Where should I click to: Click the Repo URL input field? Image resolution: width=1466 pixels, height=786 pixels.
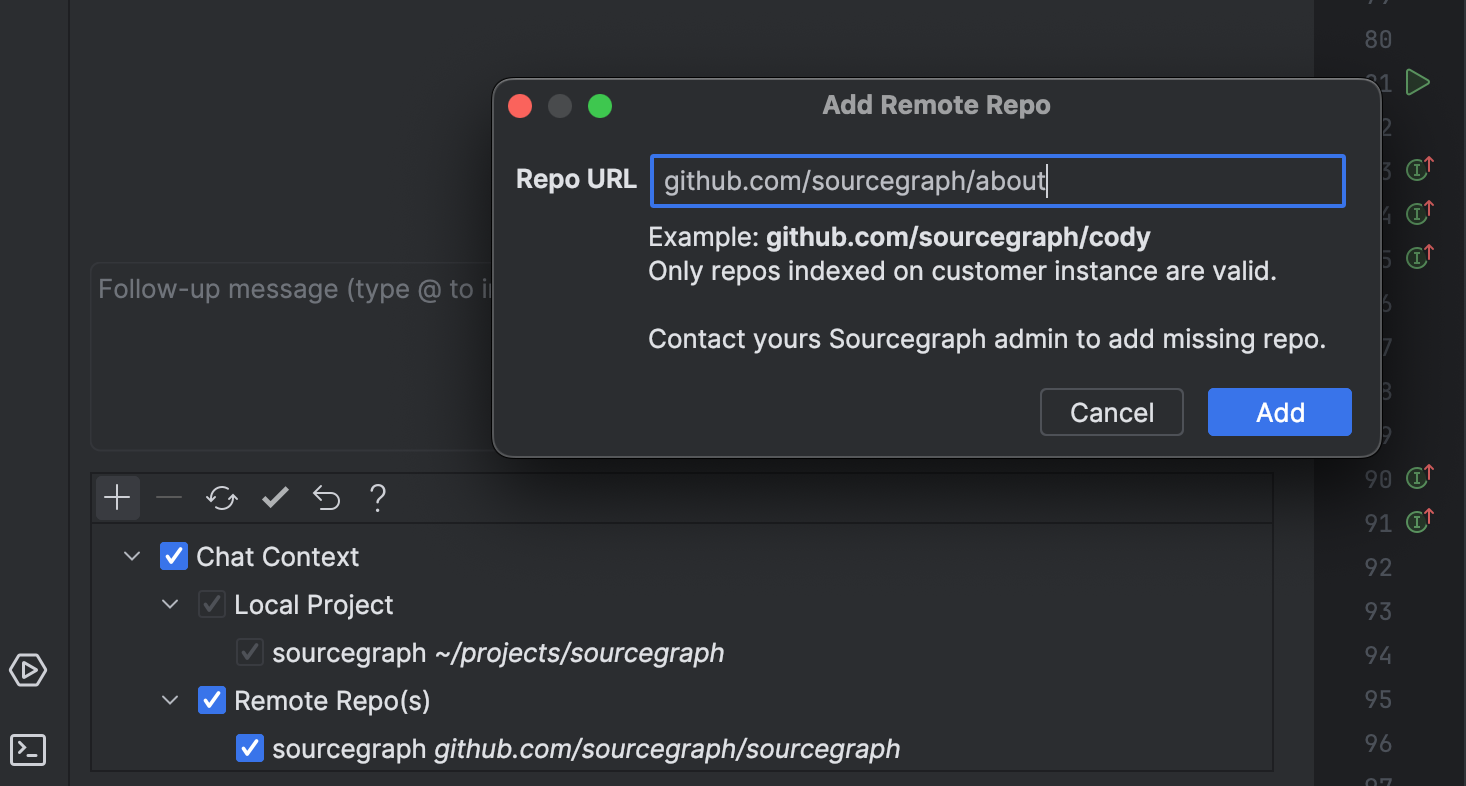(x=998, y=181)
